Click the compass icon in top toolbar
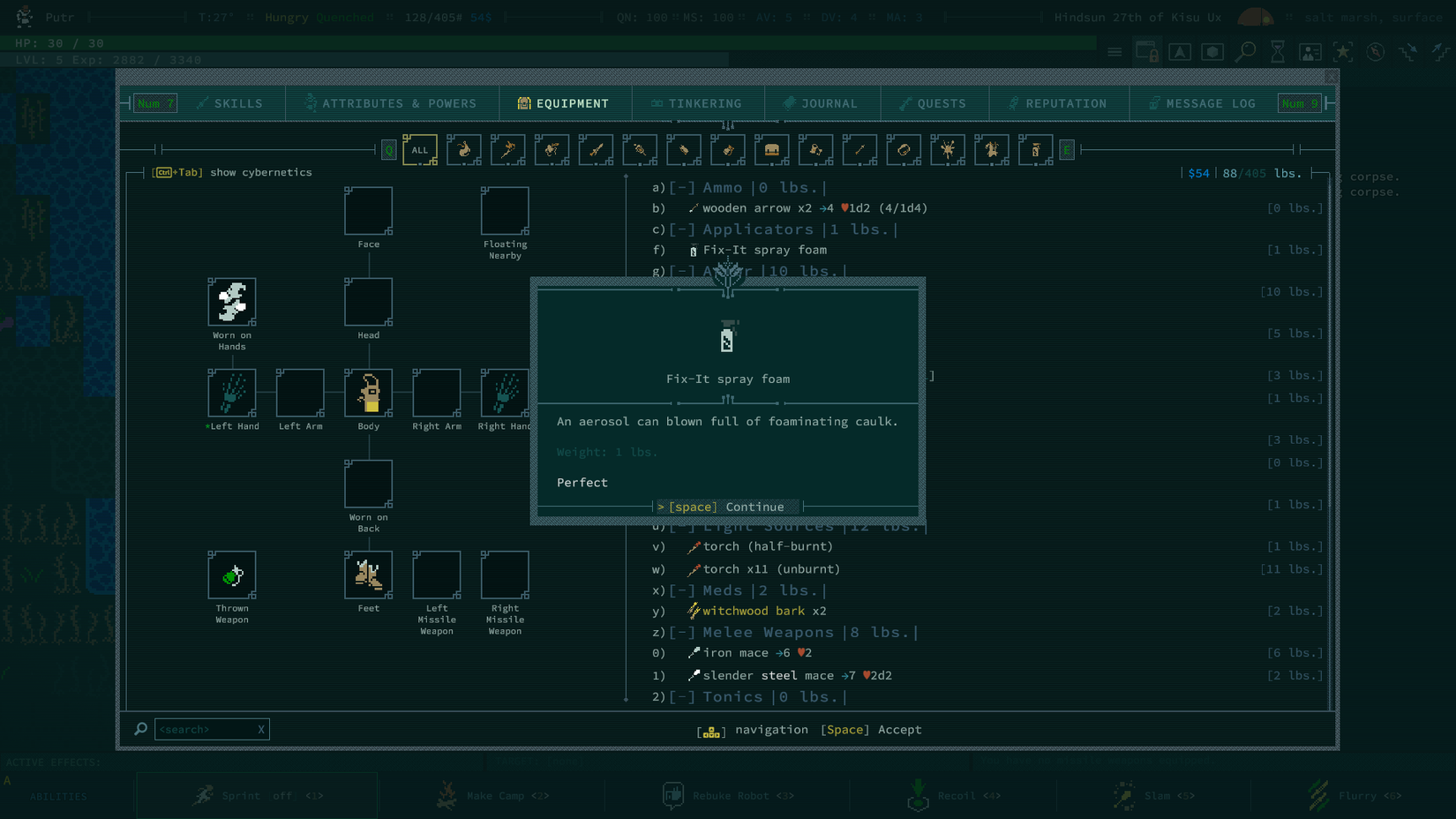The image size is (1456, 819). point(1375,52)
